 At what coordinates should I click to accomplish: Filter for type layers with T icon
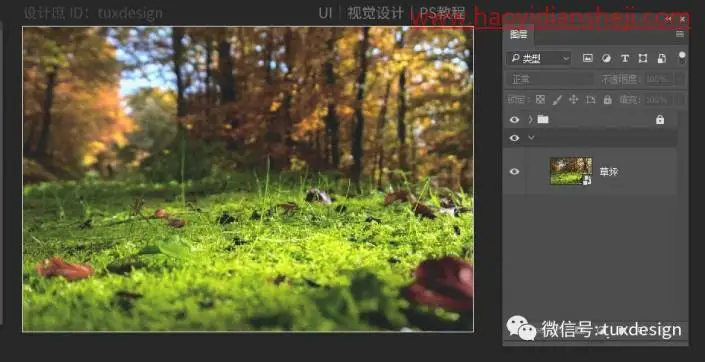tap(625, 58)
